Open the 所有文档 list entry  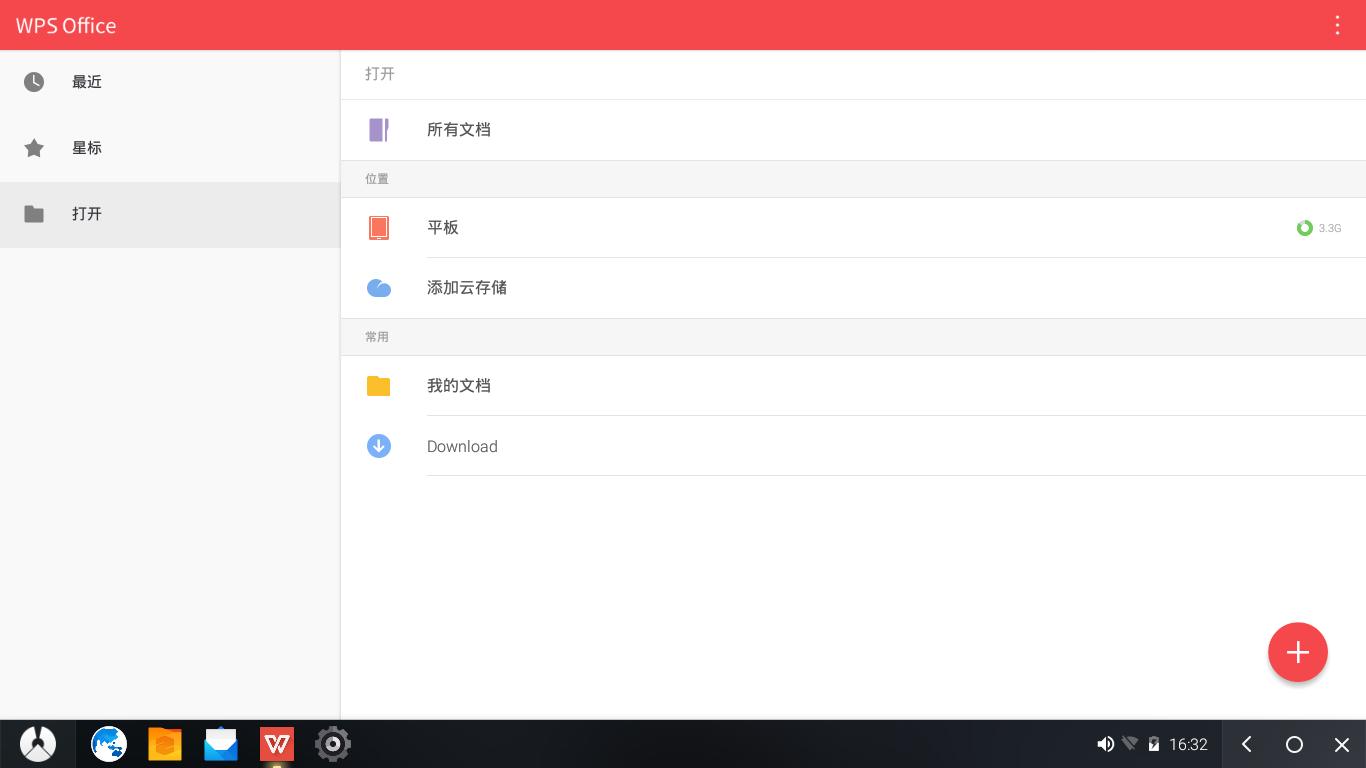tap(853, 130)
